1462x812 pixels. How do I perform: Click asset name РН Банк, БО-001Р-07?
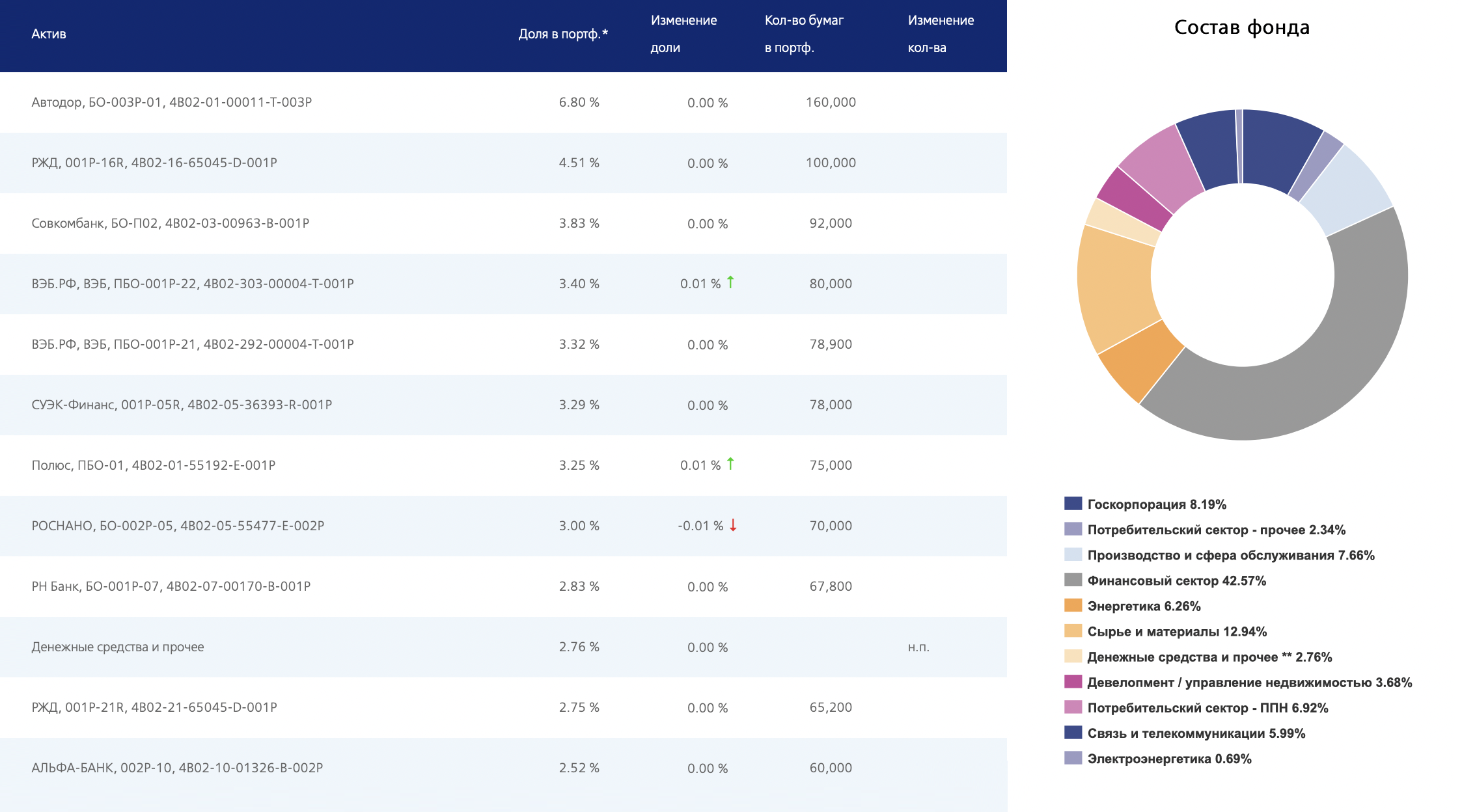coord(171,586)
